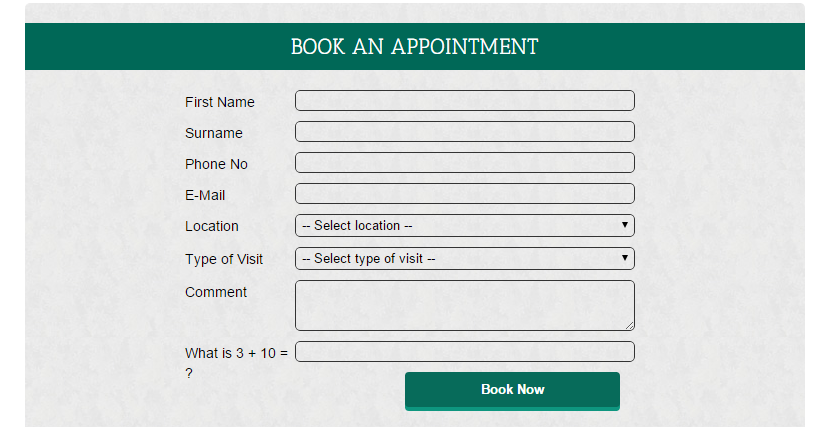Select the "Phone No" label
This screenshot has height=427, width=828.
(x=217, y=164)
